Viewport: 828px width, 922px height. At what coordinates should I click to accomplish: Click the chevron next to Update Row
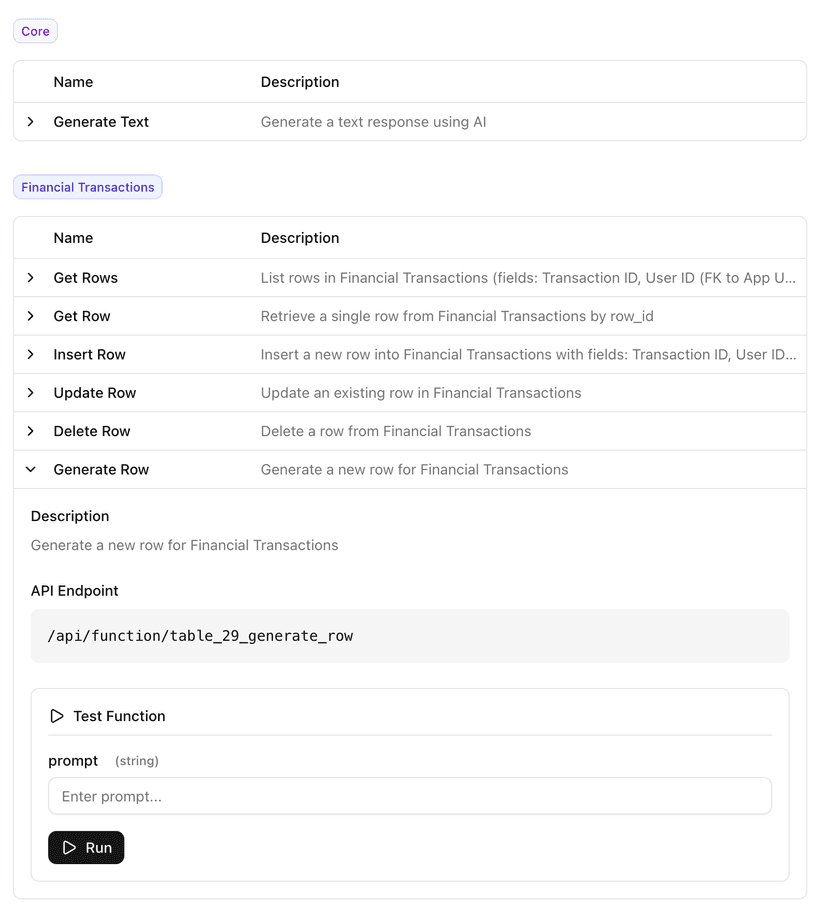click(x=30, y=393)
